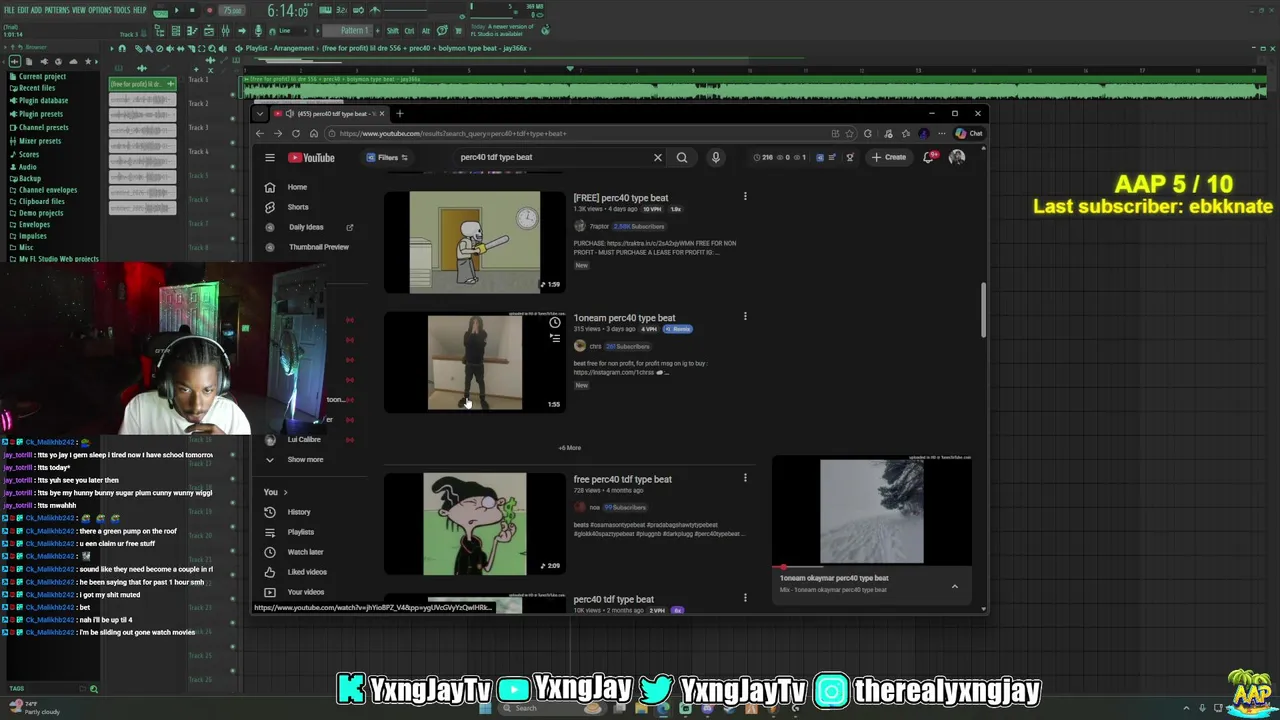
Task: Toggle the Shift key button in toolbar
Action: tap(393, 31)
